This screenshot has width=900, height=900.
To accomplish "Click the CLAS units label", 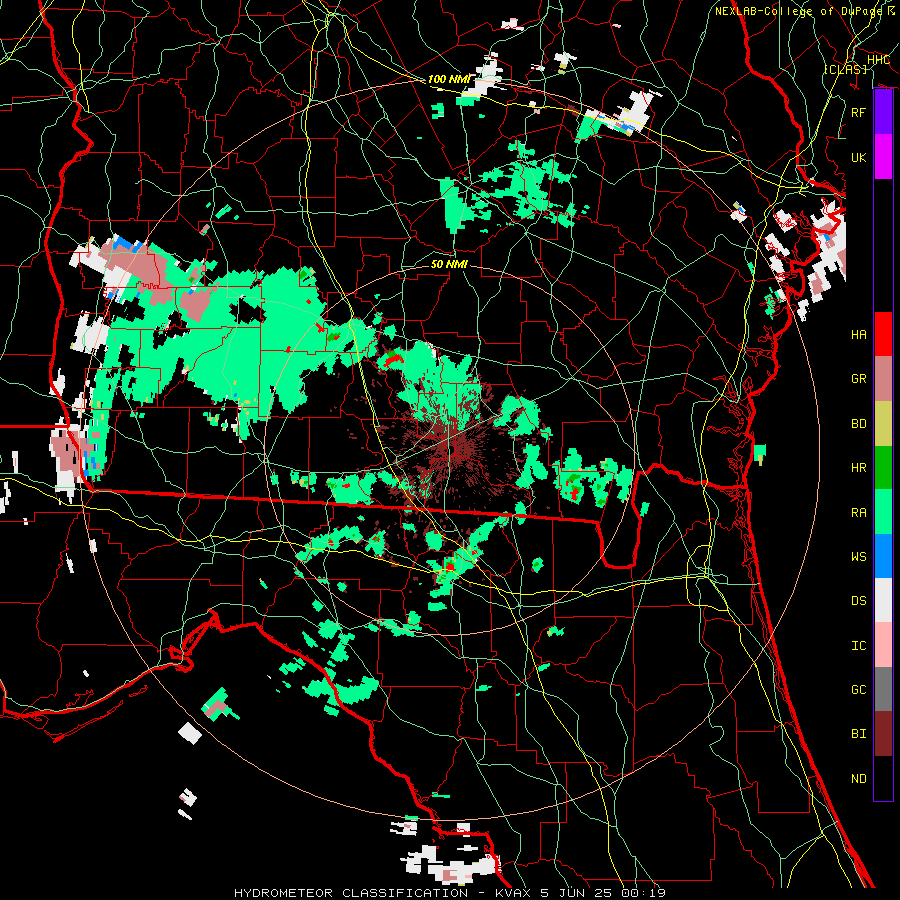I will (845, 69).
